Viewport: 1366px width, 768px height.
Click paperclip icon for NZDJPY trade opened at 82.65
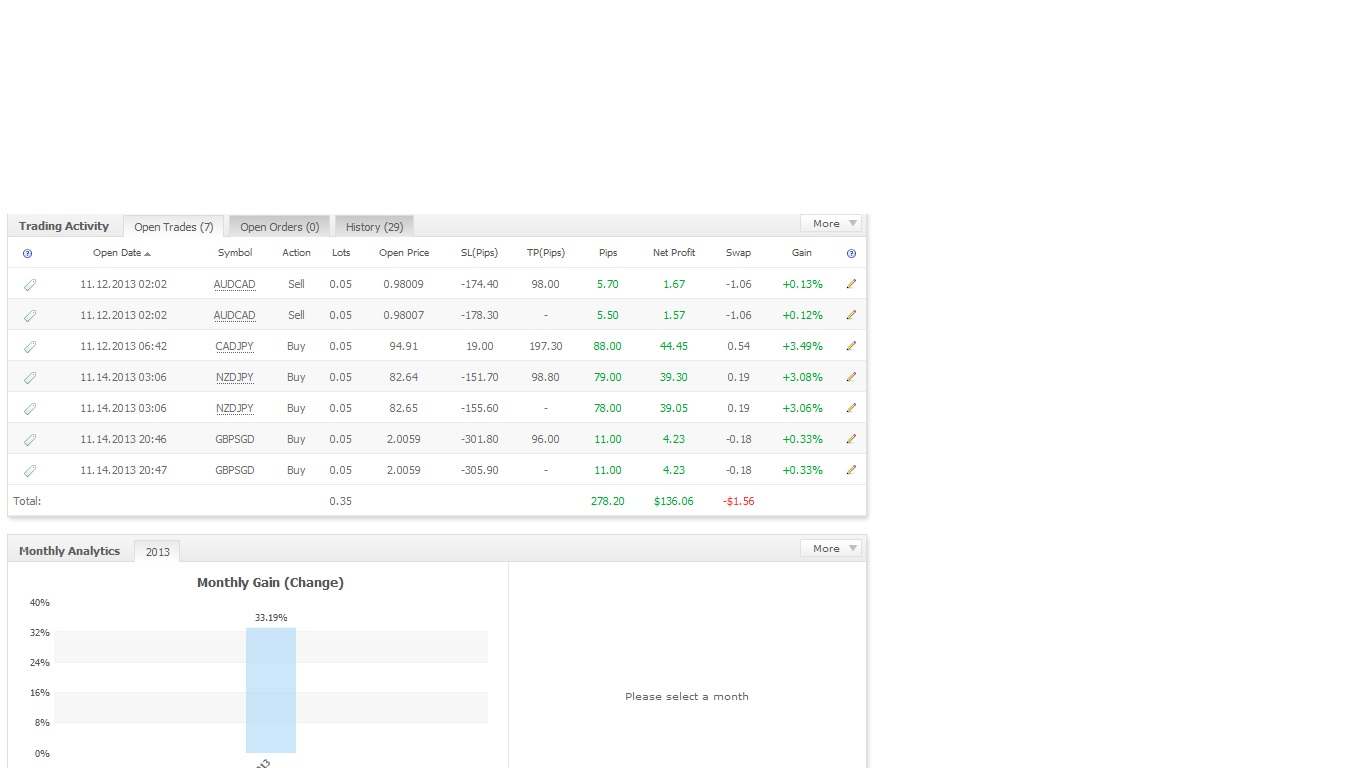(x=30, y=409)
